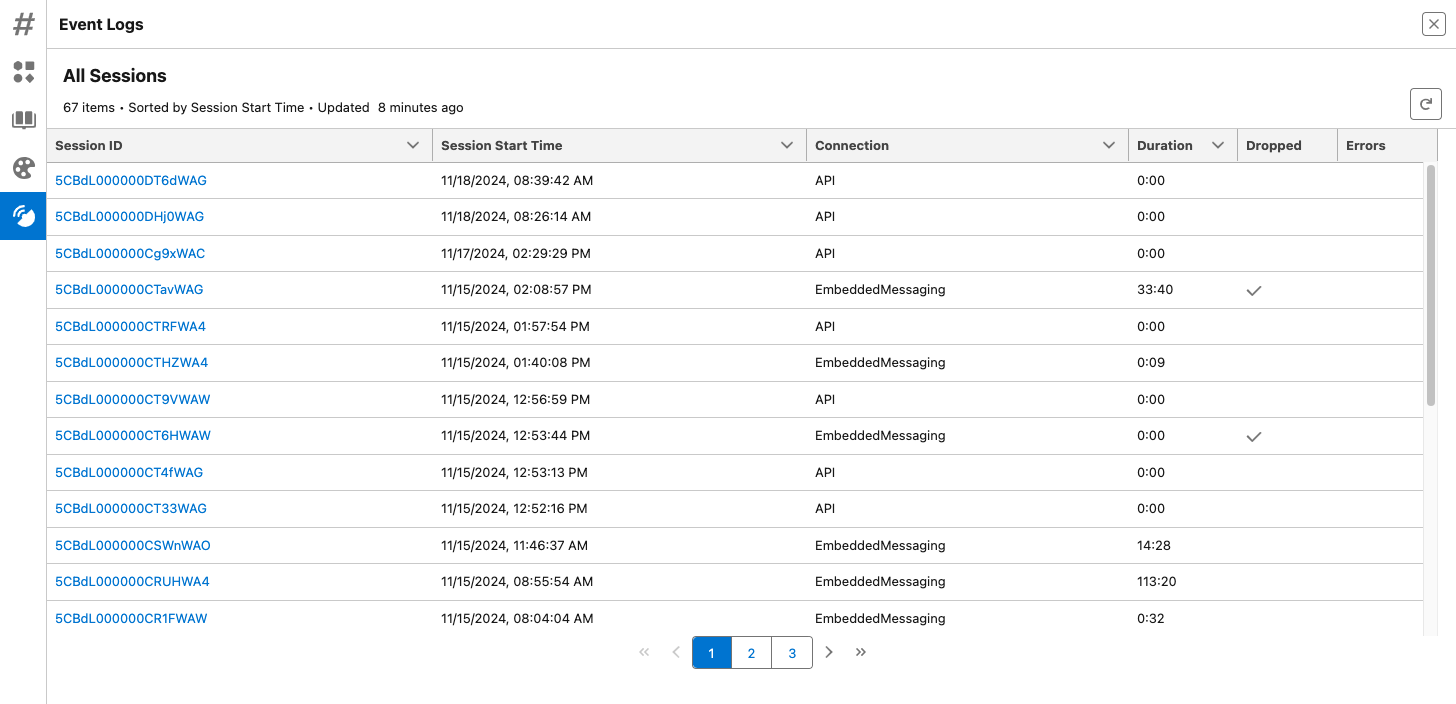Image resolution: width=1456 pixels, height=704 pixels.
Task: Sort by the Session ID header
Action: coord(89,145)
